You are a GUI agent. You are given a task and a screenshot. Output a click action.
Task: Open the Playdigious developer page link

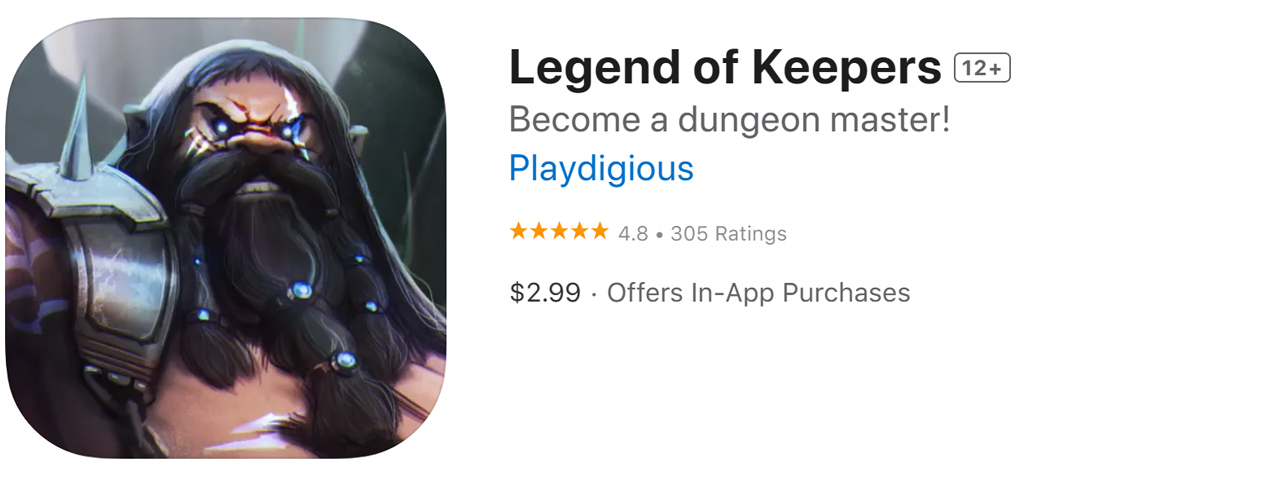(x=601, y=168)
